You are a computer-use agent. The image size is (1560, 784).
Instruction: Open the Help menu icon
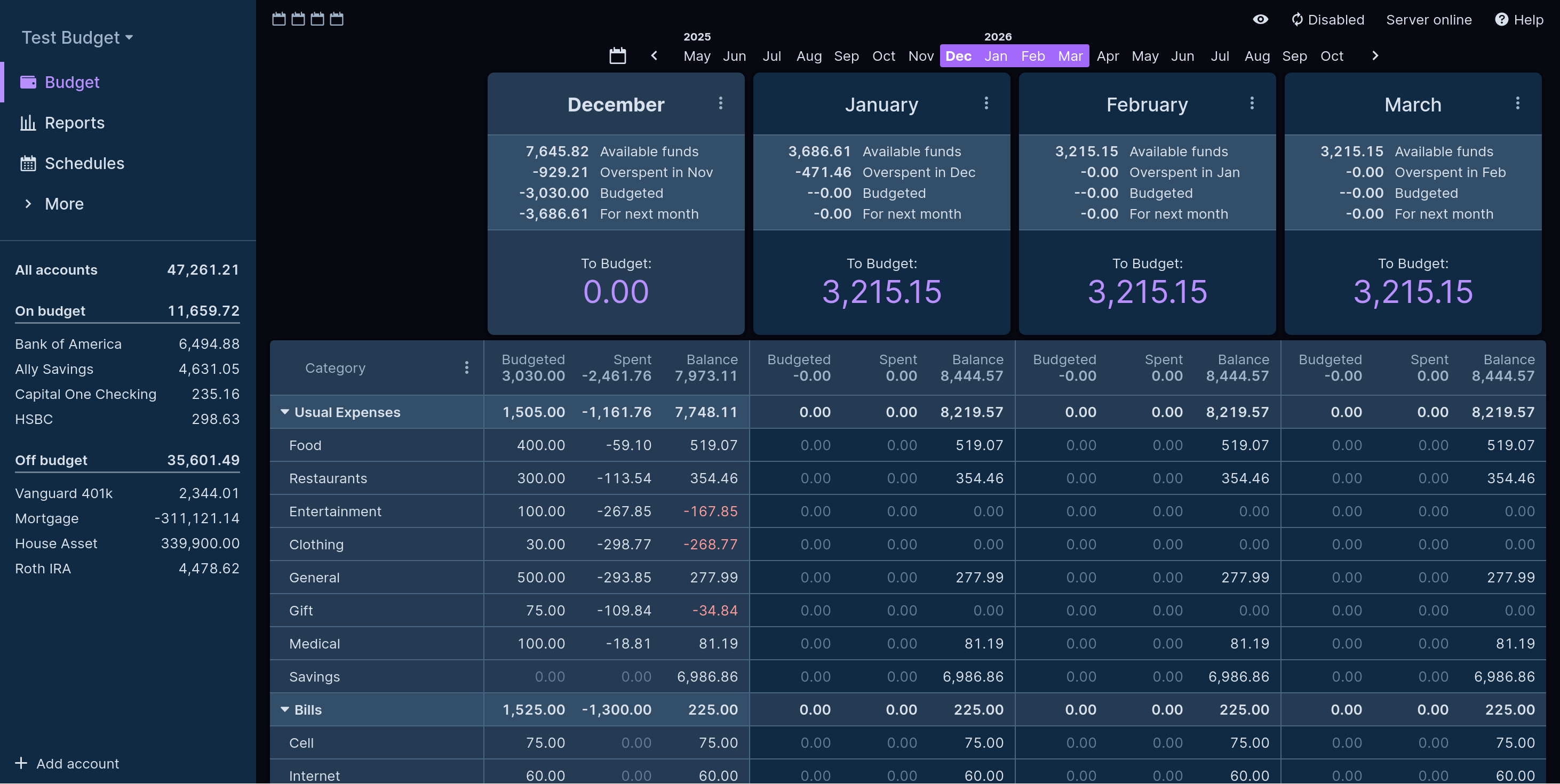(x=1501, y=19)
